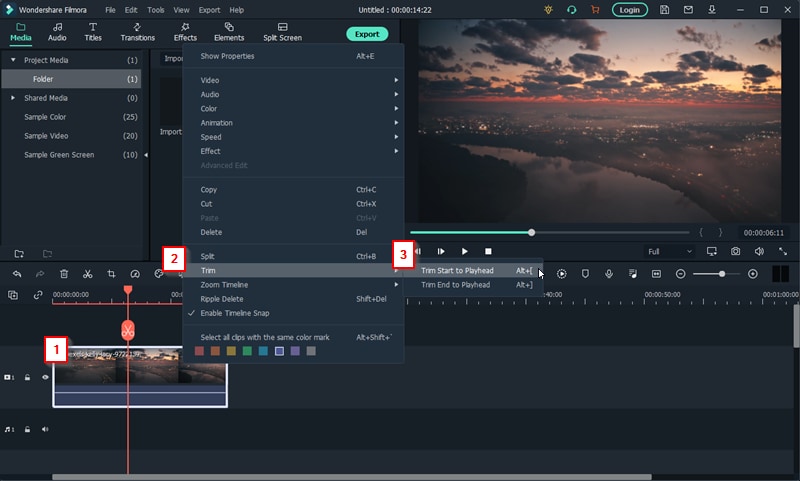
Task: Open the Audio library tab
Action: (57, 32)
